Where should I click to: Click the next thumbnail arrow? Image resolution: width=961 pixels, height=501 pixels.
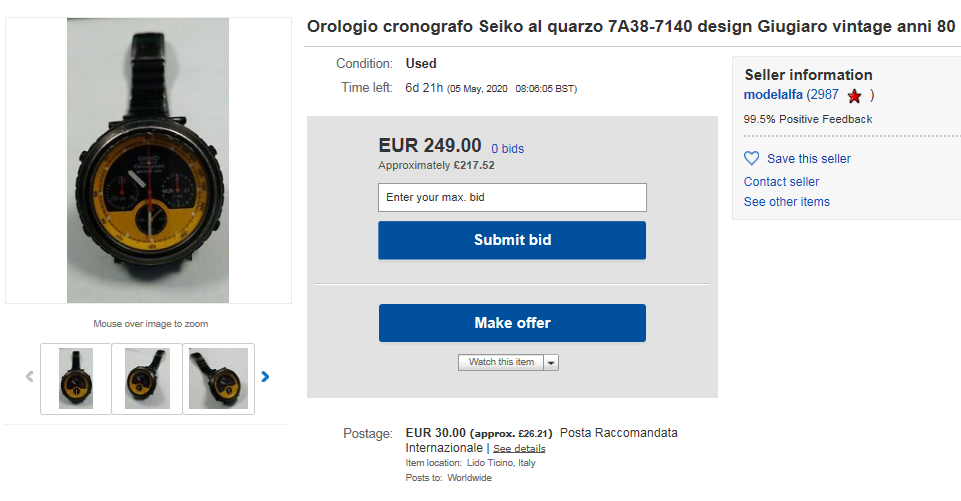click(265, 377)
